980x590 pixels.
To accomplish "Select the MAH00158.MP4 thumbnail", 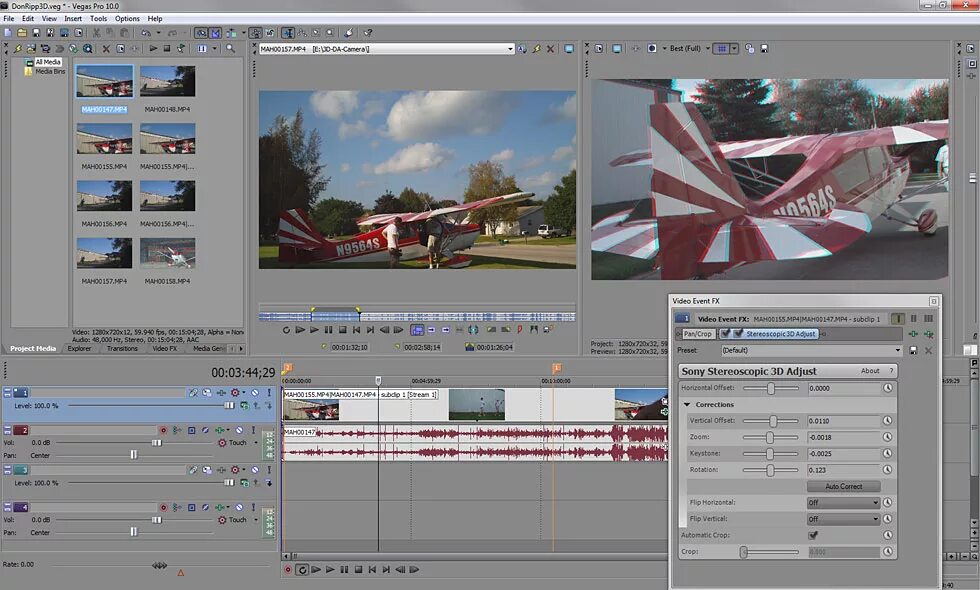I will click(167, 254).
